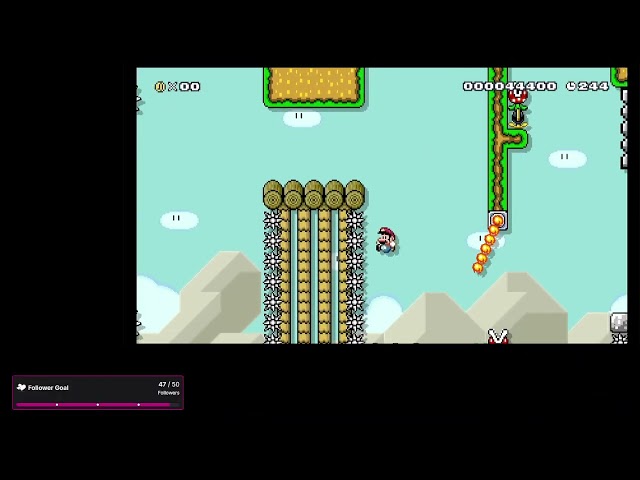
Task: Click the timer clock icon
Action: coord(571,86)
